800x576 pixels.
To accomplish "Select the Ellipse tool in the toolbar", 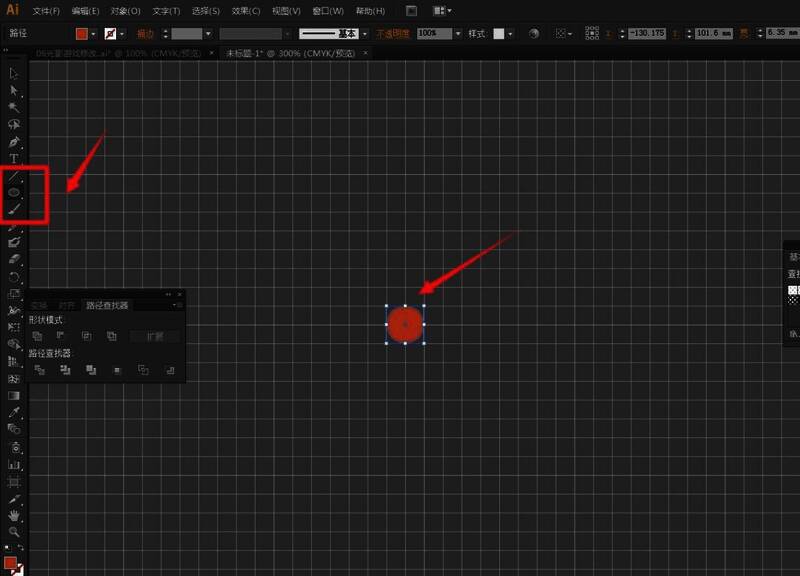I will coord(14,192).
